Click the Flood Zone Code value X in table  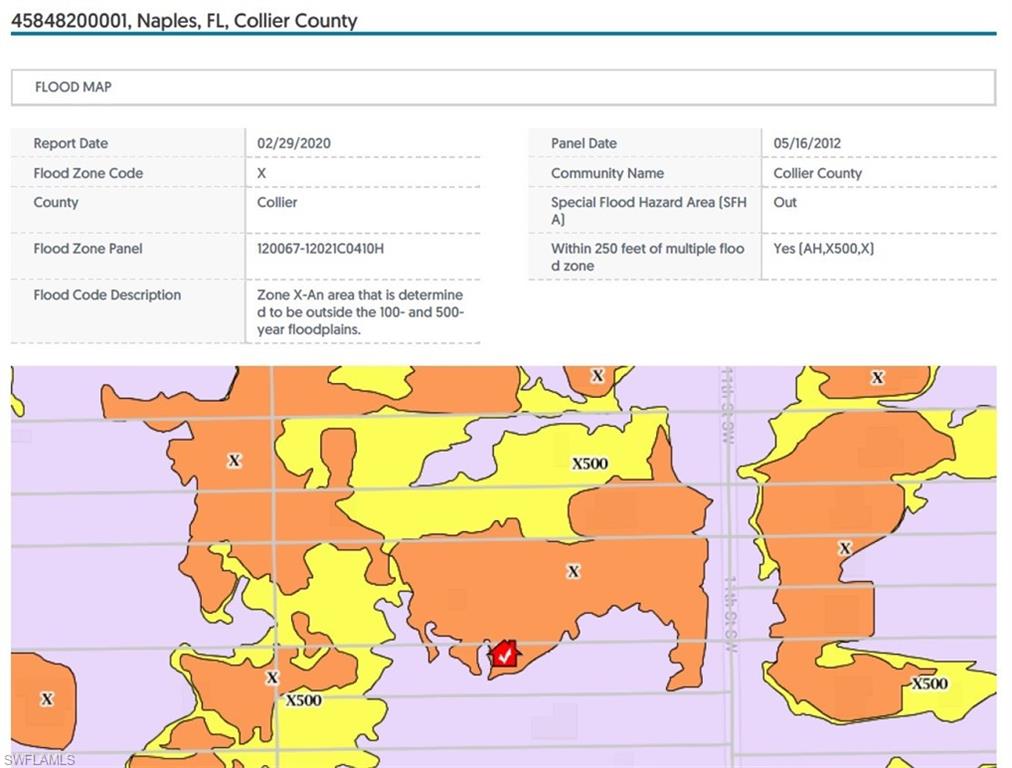(262, 173)
